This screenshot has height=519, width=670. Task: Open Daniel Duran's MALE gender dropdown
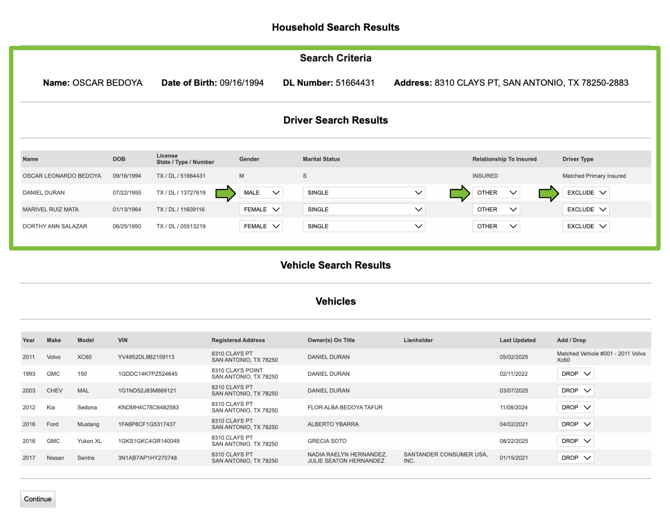[262, 193]
